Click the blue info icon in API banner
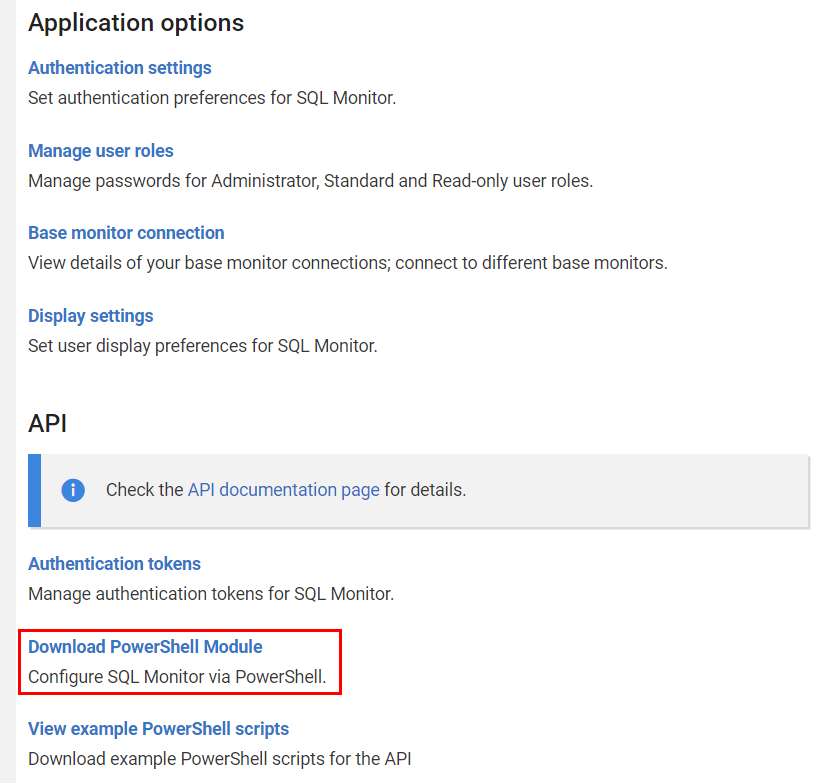Image resolution: width=828 pixels, height=783 pixels. [73, 490]
